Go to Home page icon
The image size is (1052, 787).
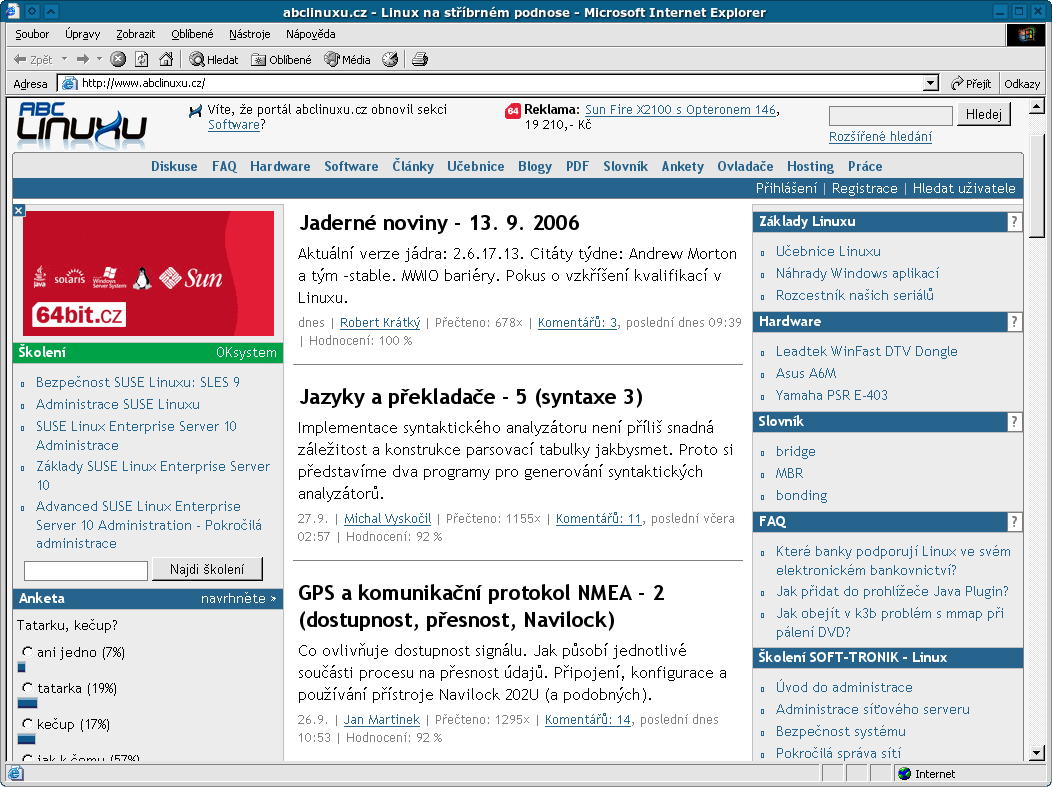(166, 60)
